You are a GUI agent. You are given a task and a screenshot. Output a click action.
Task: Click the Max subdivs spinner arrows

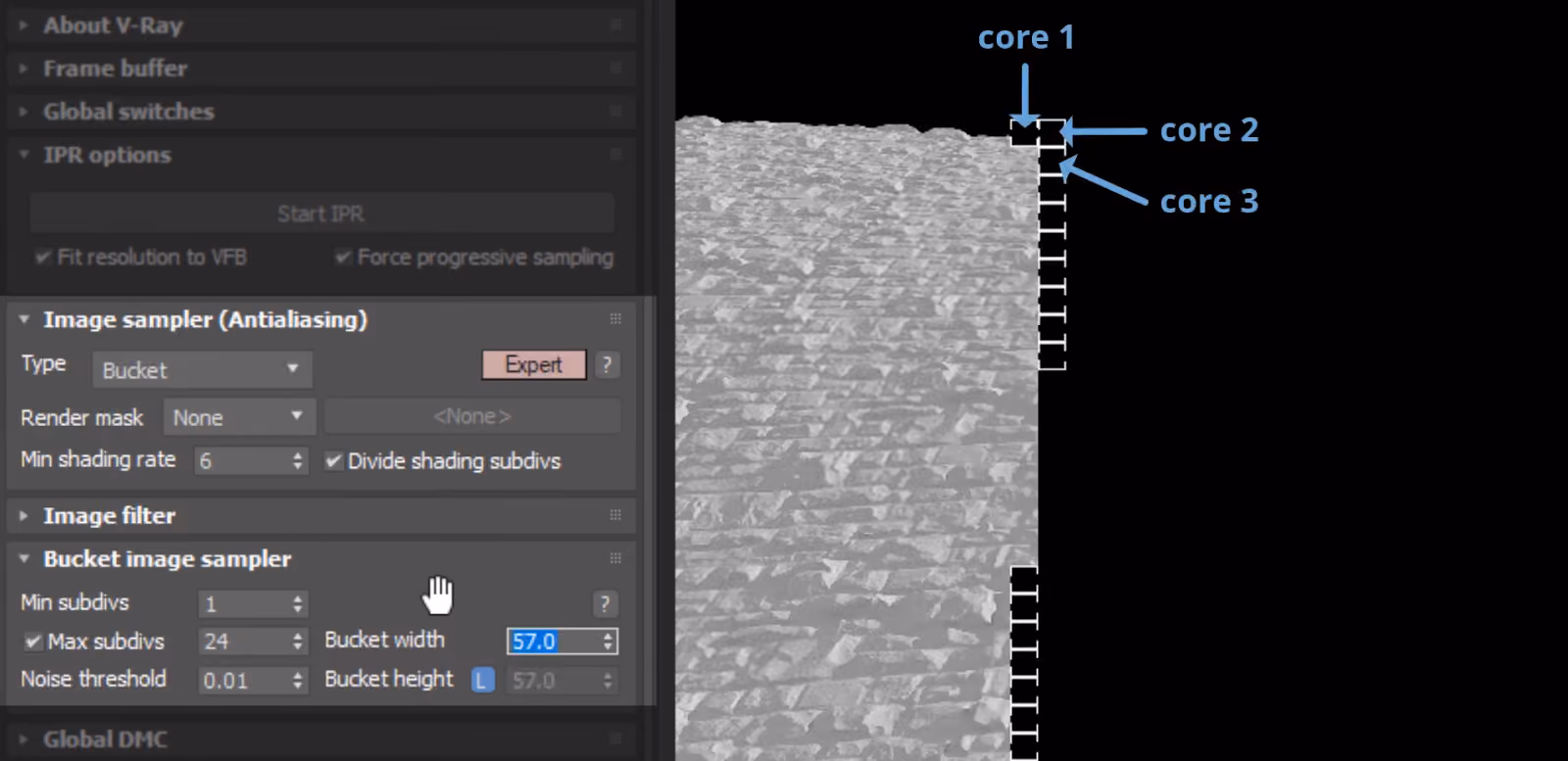pos(298,642)
